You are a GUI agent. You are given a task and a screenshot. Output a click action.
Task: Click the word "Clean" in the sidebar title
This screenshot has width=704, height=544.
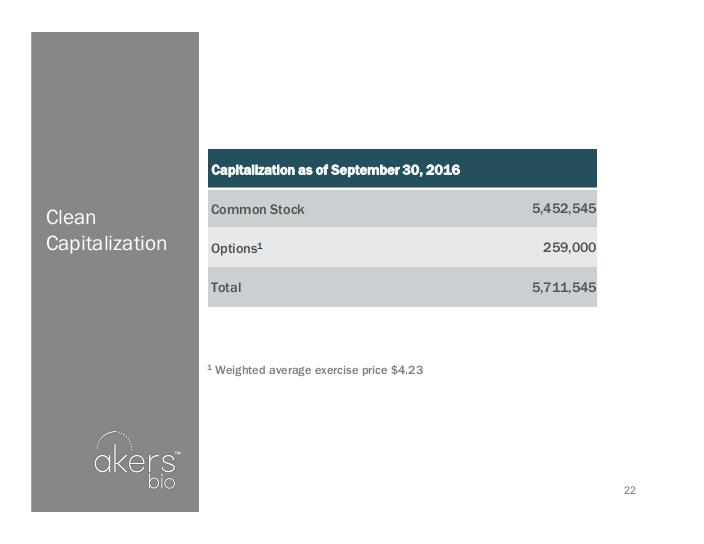point(71,217)
